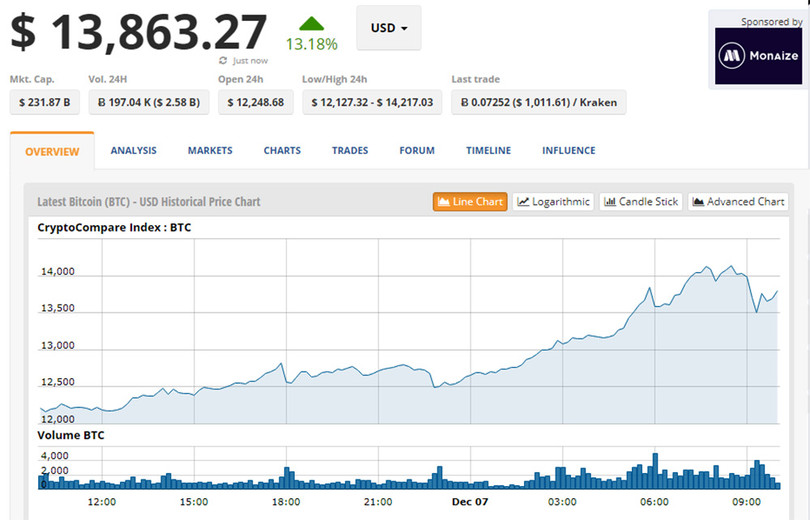Click the refresh icon beside Just now
Screen dimensions: 810x520
click(222, 61)
